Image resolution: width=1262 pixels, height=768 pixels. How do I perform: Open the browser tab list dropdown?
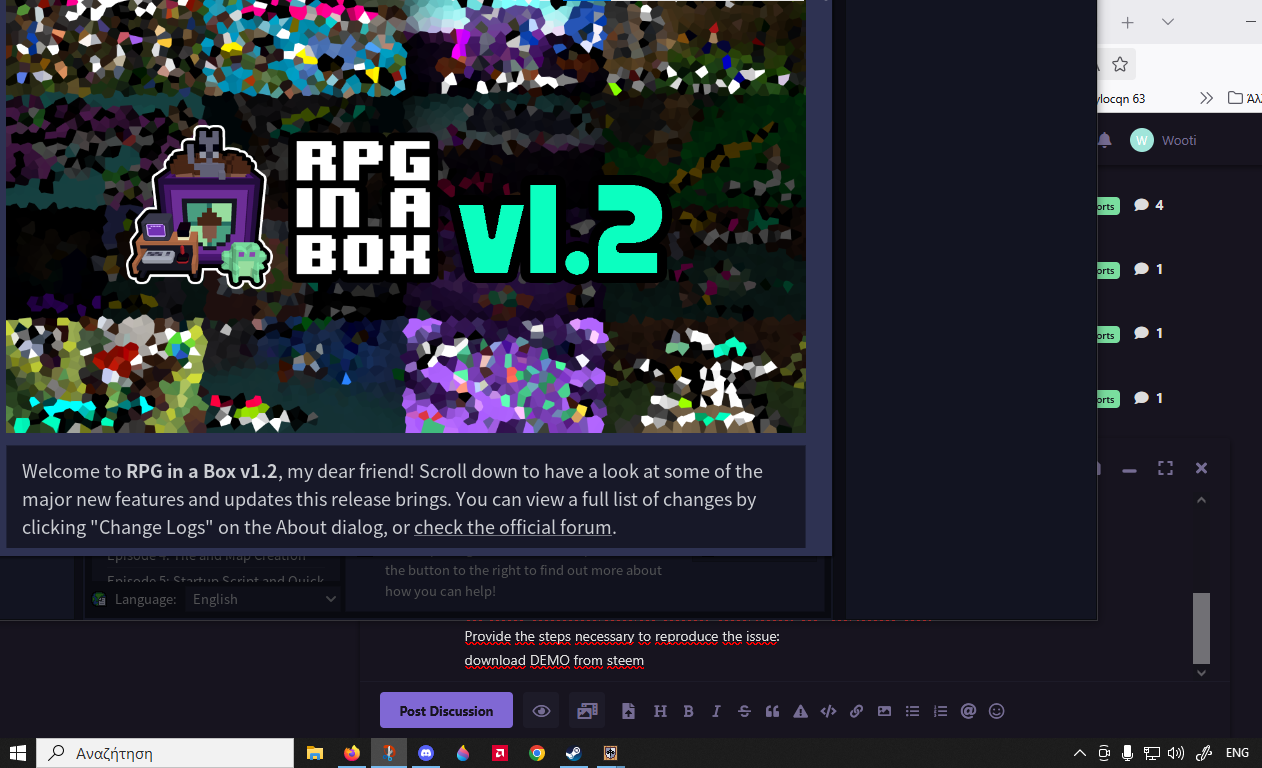[1167, 22]
